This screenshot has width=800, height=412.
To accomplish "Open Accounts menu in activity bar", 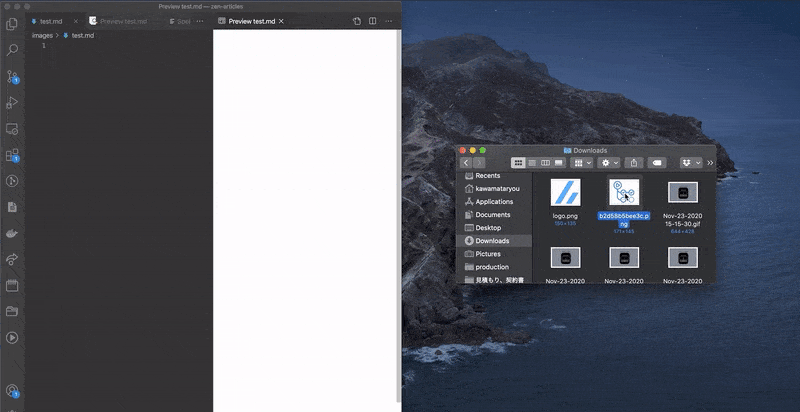I will point(12,391).
